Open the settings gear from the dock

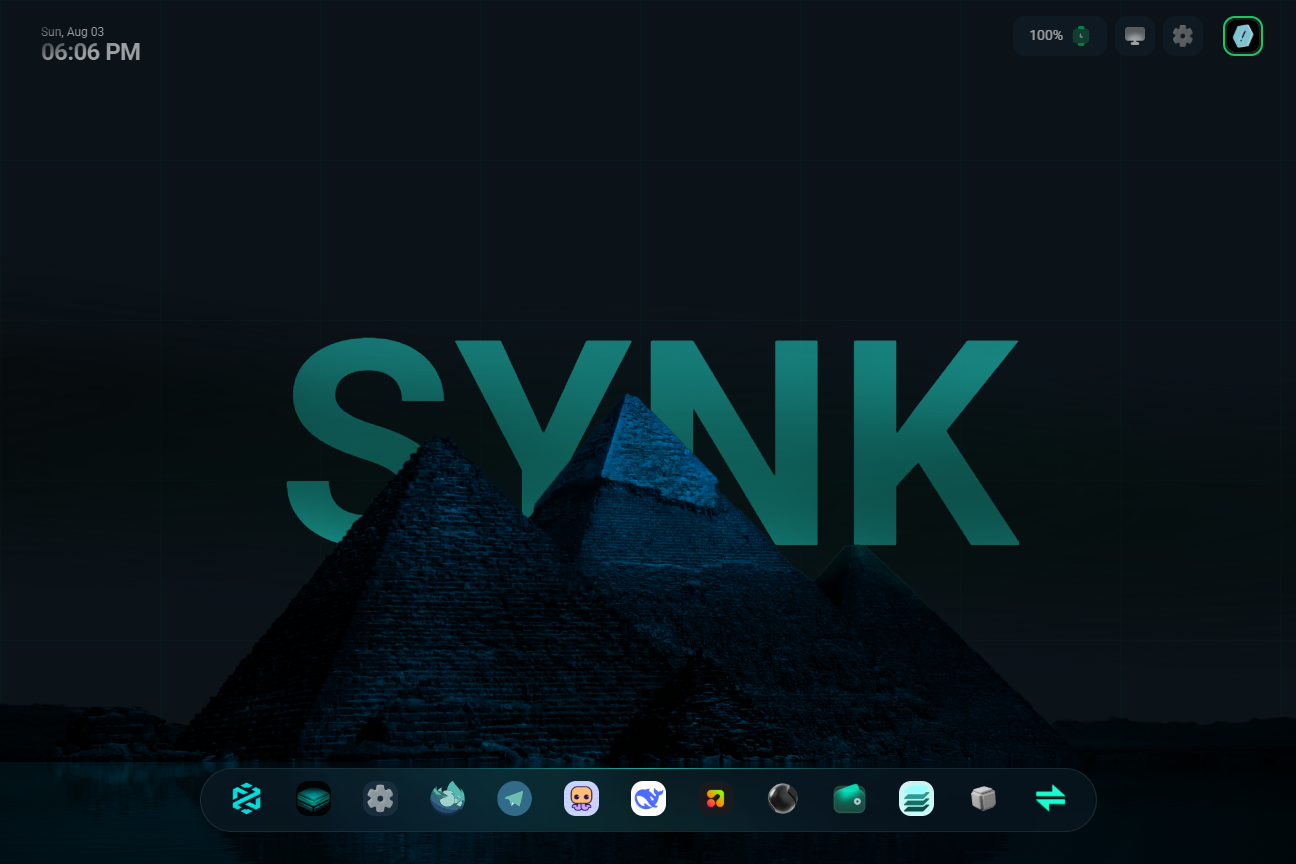pyautogui.click(x=380, y=798)
